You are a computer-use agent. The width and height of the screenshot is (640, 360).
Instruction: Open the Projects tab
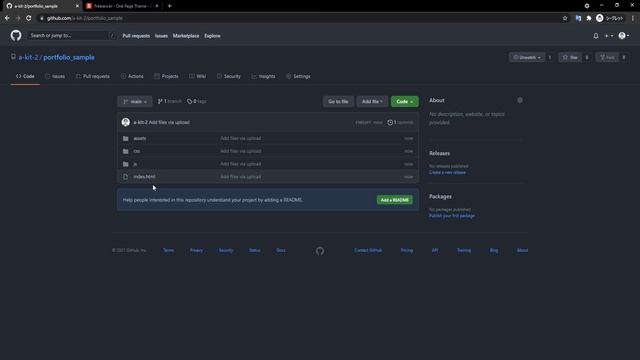pos(166,76)
